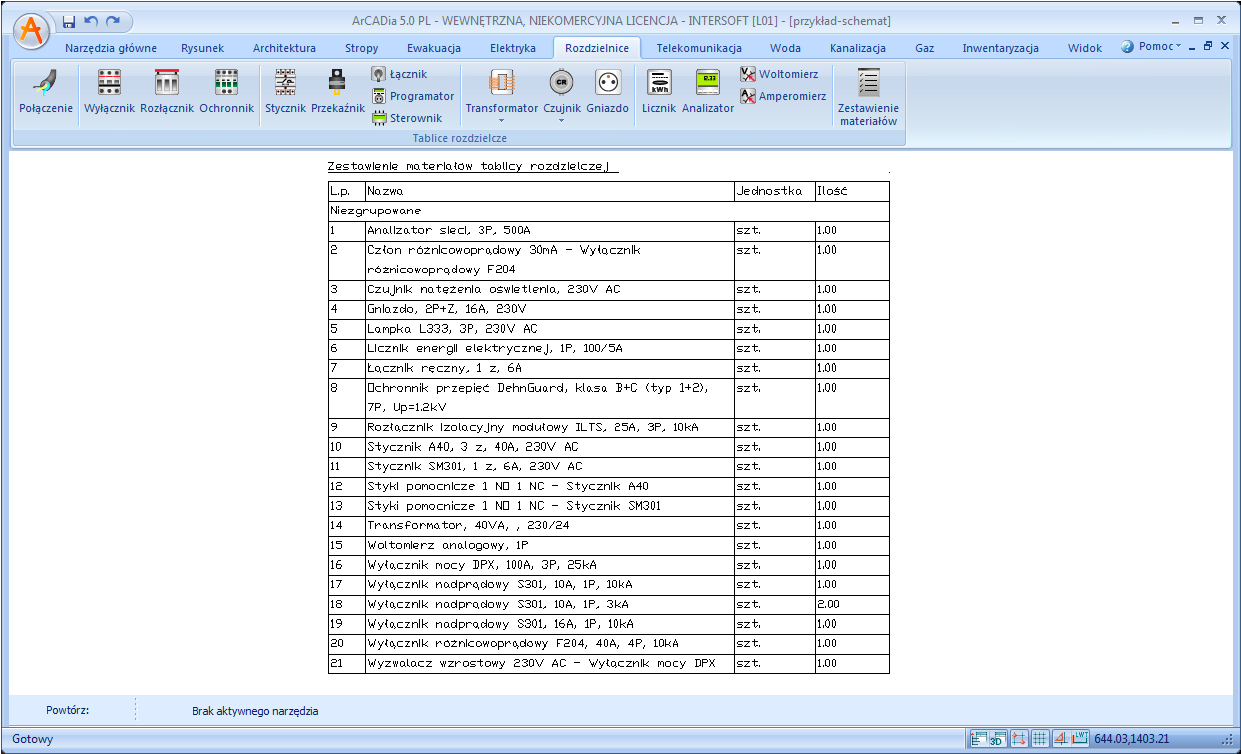This screenshot has width=1241, height=754.
Task: Redo the last undone action
Action: [x=113, y=21]
